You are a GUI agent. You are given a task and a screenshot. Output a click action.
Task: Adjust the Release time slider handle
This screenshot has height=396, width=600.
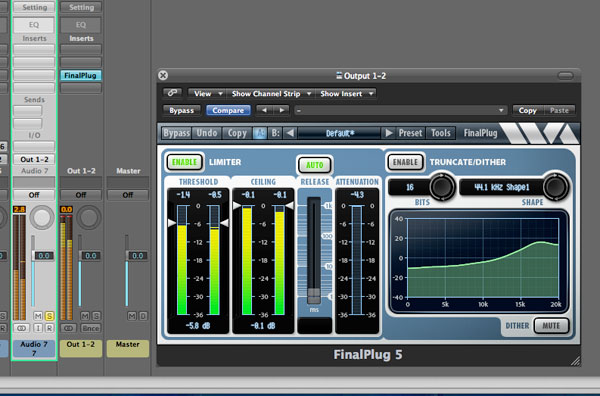tap(314, 295)
